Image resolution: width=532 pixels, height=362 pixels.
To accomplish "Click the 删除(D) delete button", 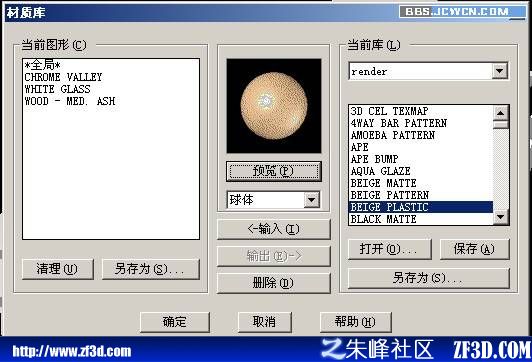I will pos(273,283).
